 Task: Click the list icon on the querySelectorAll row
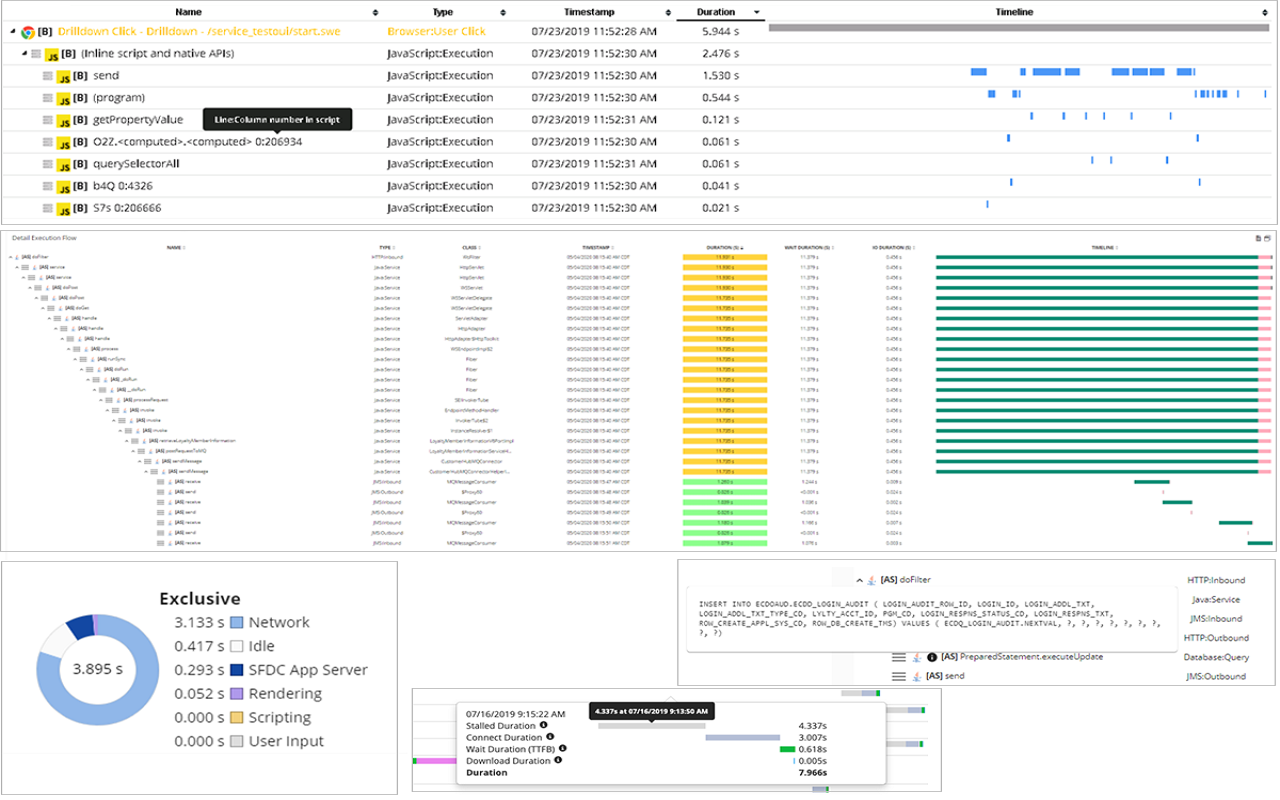45,163
